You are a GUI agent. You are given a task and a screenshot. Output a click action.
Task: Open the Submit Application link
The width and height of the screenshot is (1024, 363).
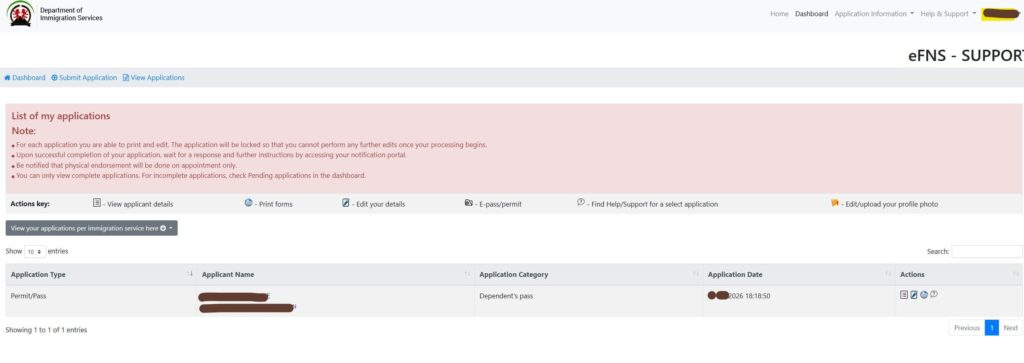[x=84, y=78]
